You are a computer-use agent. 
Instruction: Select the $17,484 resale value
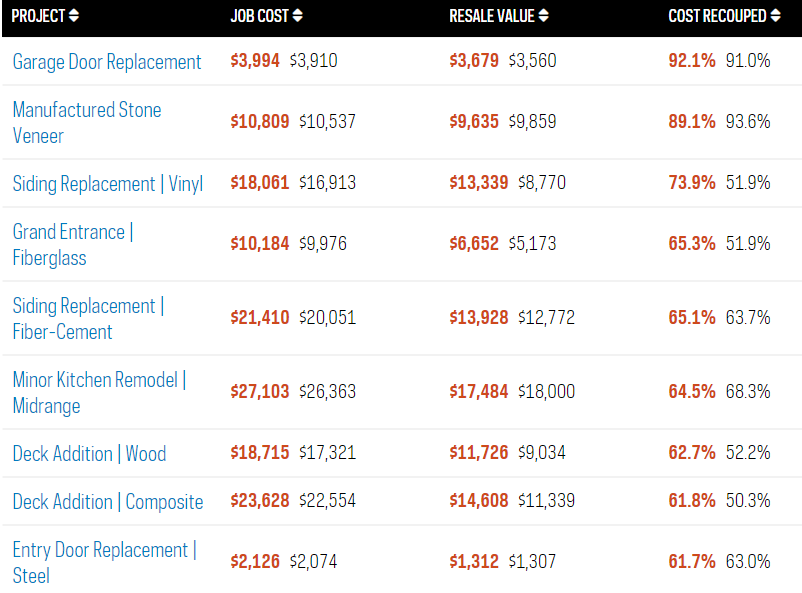tap(479, 392)
